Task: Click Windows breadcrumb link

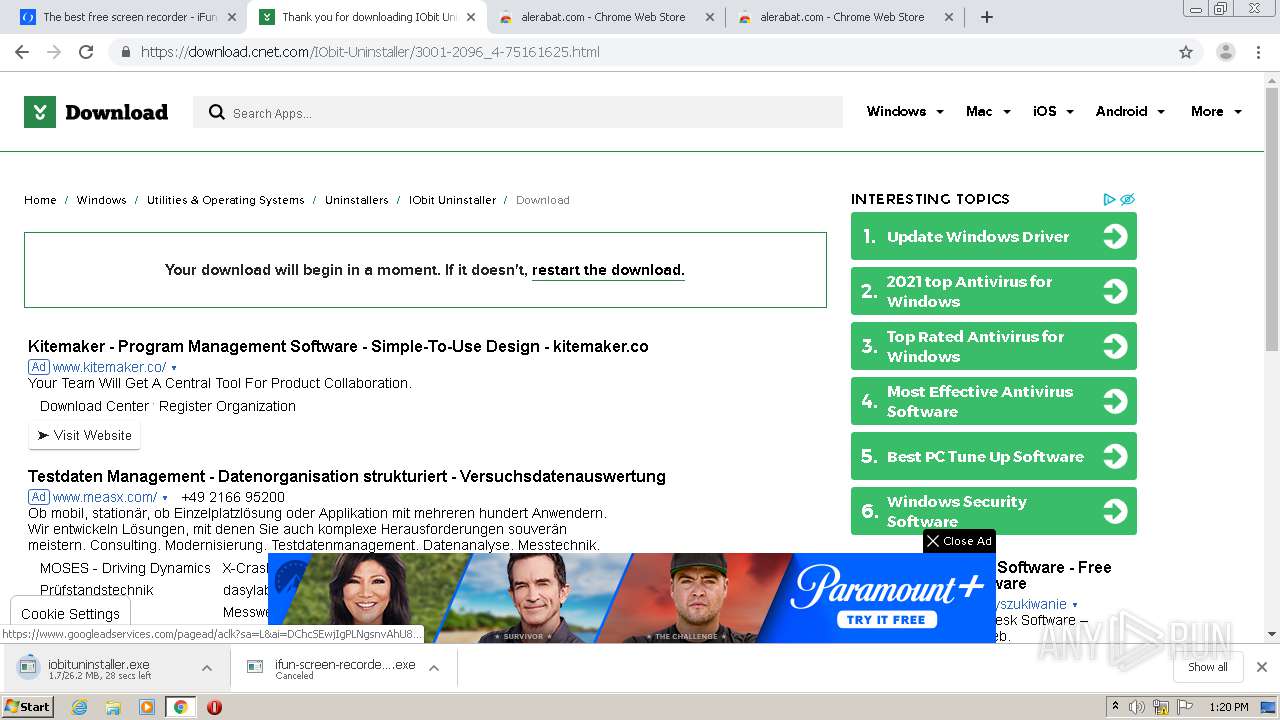Action: 102,200
